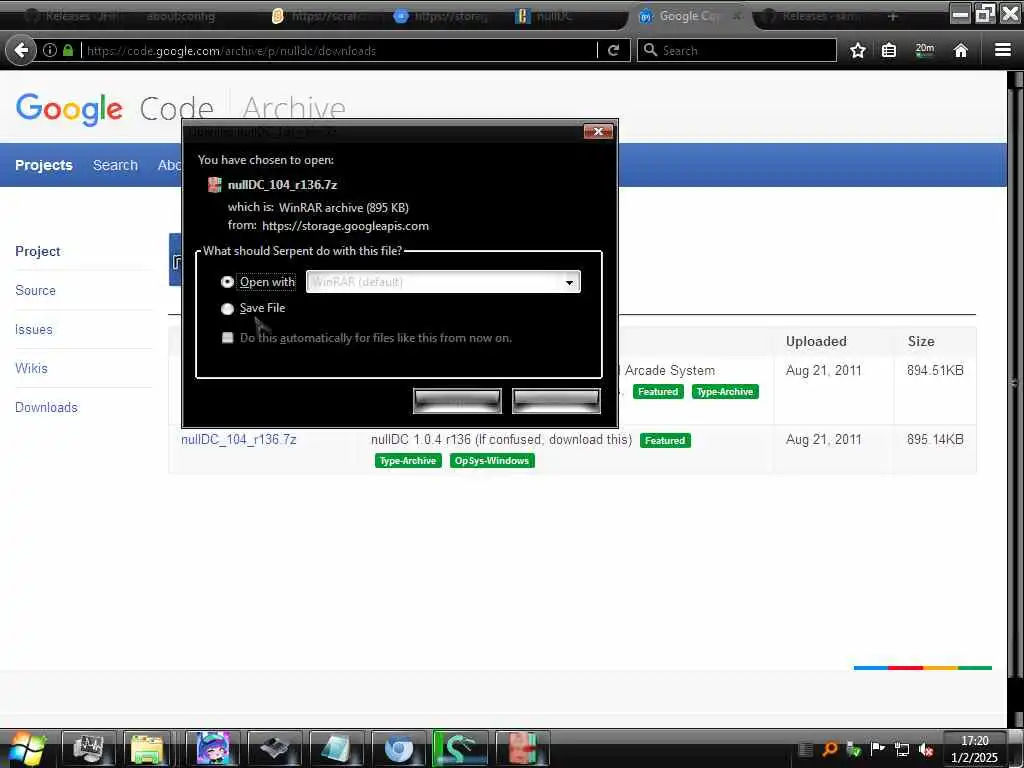The width and height of the screenshot is (1024, 768).
Task: Open the glass notepad taskbar icon
Action: pos(336,749)
